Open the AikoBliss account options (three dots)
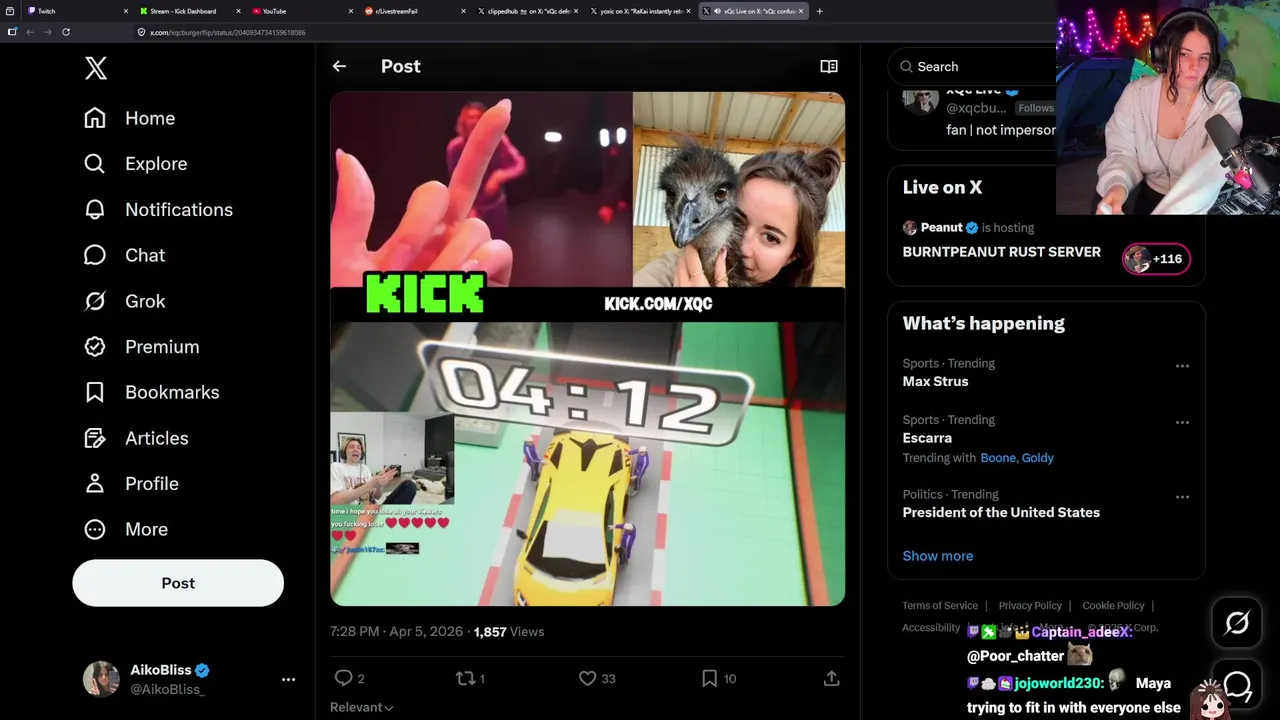This screenshot has width=1280, height=720. [288, 679]
